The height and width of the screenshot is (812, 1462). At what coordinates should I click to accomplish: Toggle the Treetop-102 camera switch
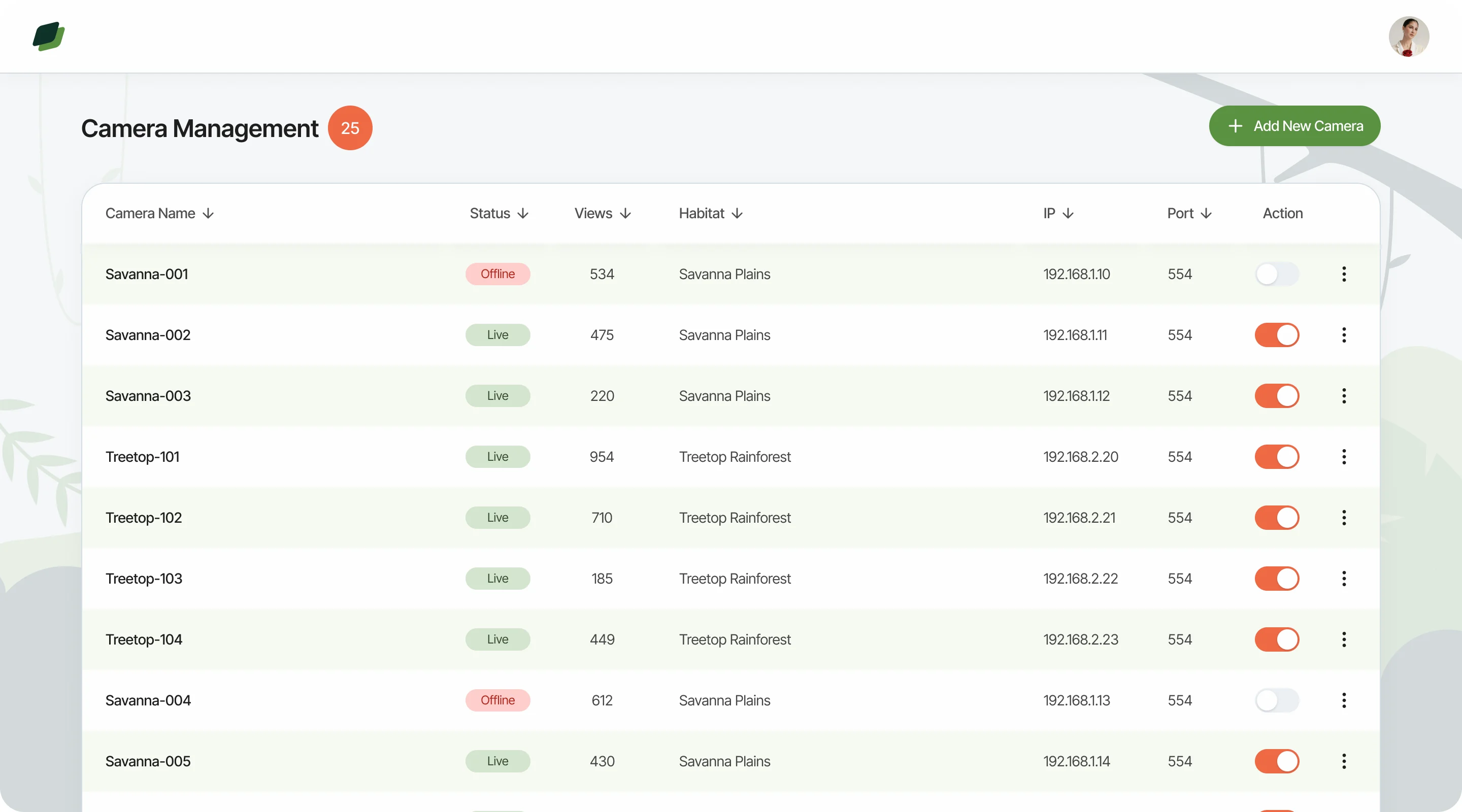(x=1277, y=518)
